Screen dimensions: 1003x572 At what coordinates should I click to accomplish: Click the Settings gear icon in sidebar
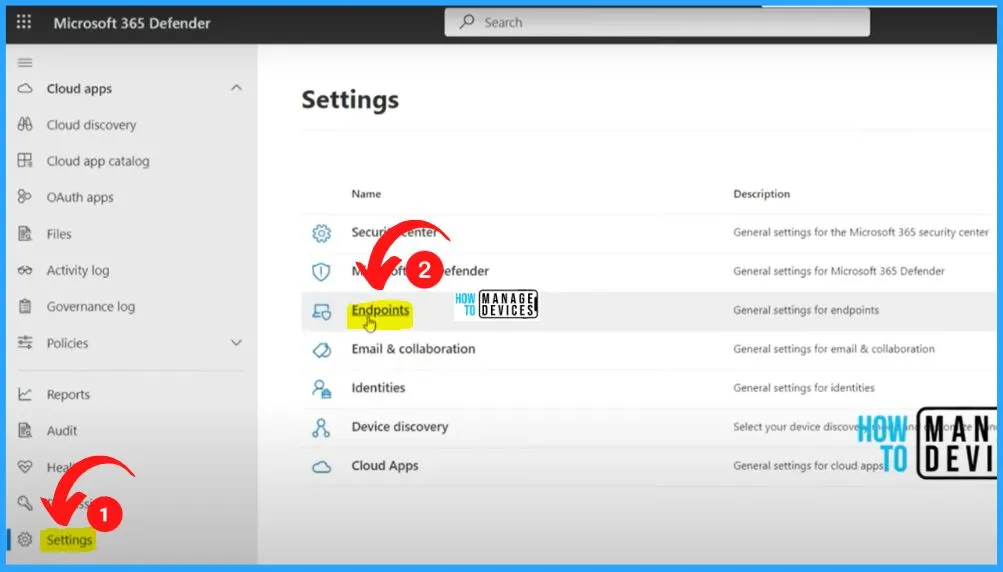[25, 539]
